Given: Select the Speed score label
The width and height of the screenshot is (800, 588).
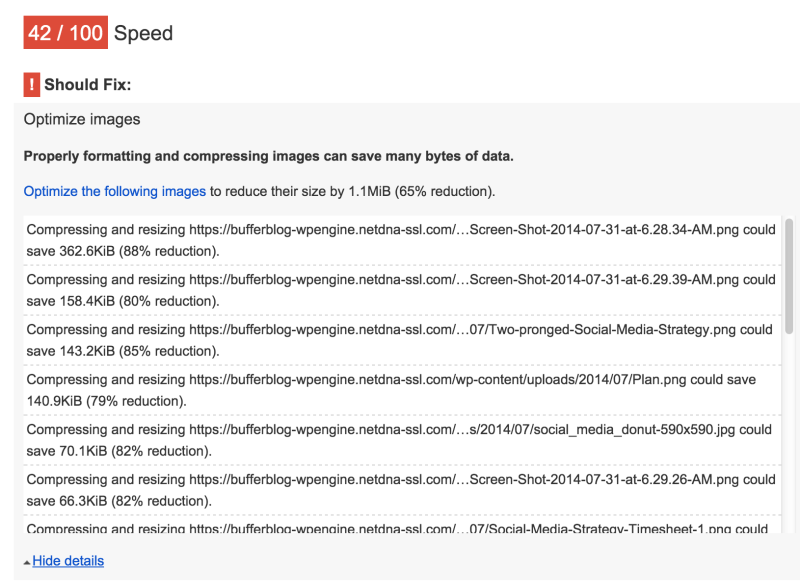Looking at the screenshot, I should 143,33.
